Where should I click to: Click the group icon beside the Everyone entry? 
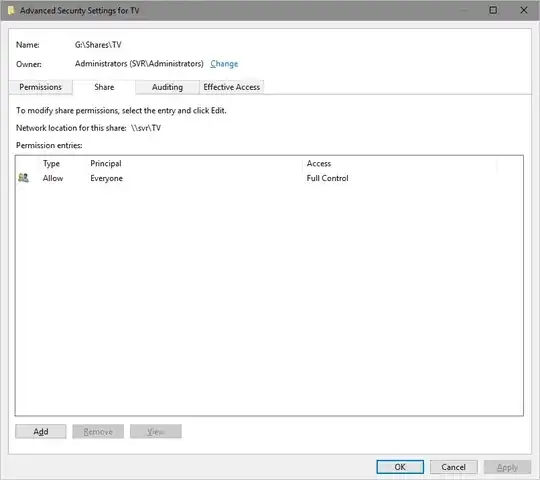23,178
